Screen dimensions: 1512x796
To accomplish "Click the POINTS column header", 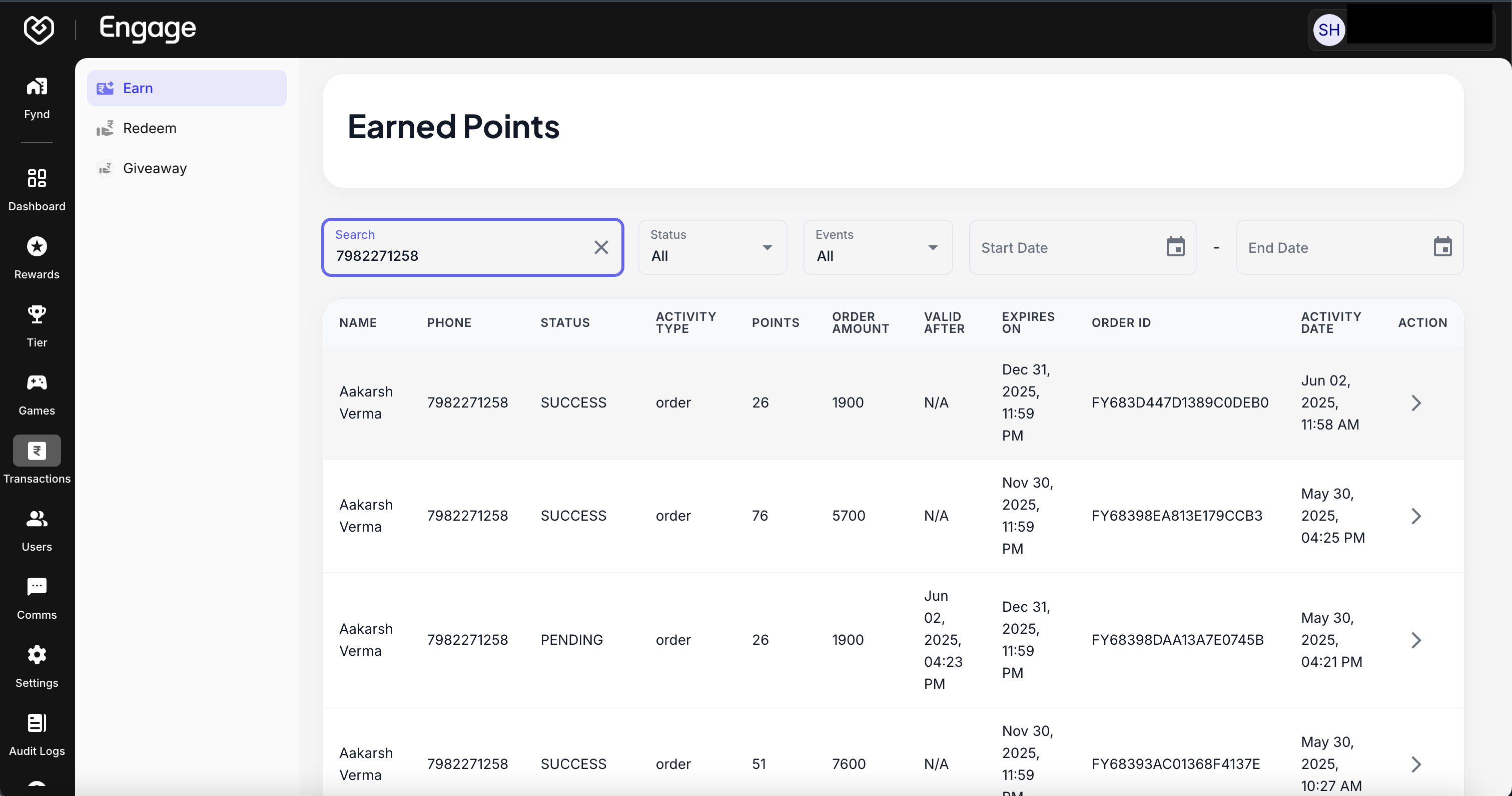I will [x=776, y=322].
